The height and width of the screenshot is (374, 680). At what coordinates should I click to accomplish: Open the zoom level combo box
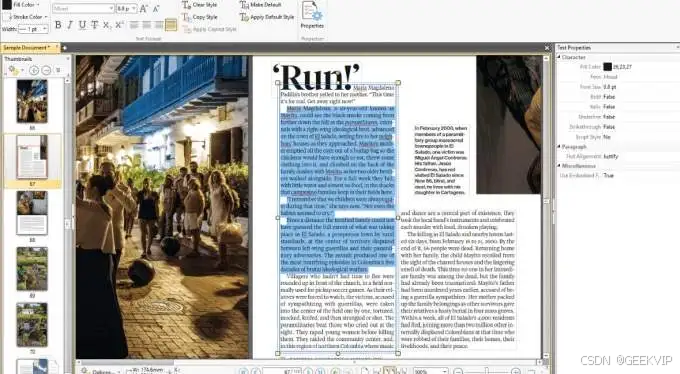click(x=431, y=371)
